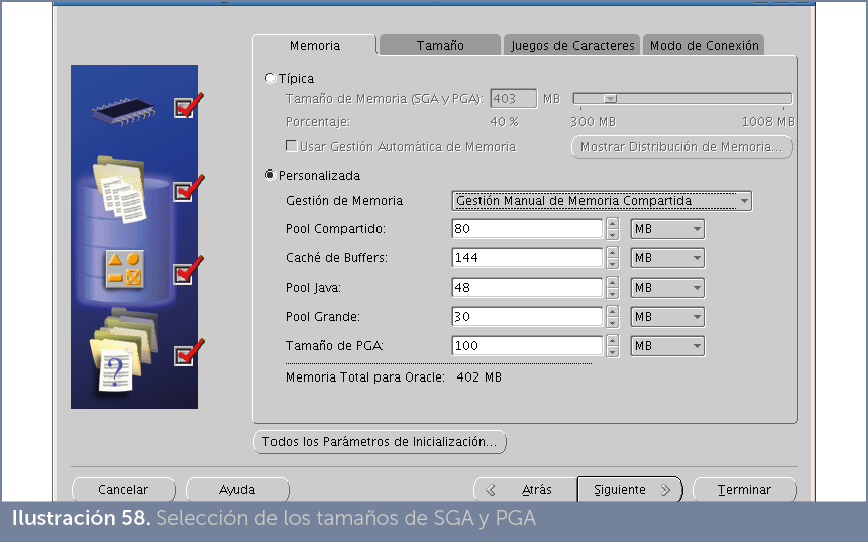The width and height of the screenshot is (868, 544).
Task: Select the Personalizada radio option
Action: (x=271, y=175)
